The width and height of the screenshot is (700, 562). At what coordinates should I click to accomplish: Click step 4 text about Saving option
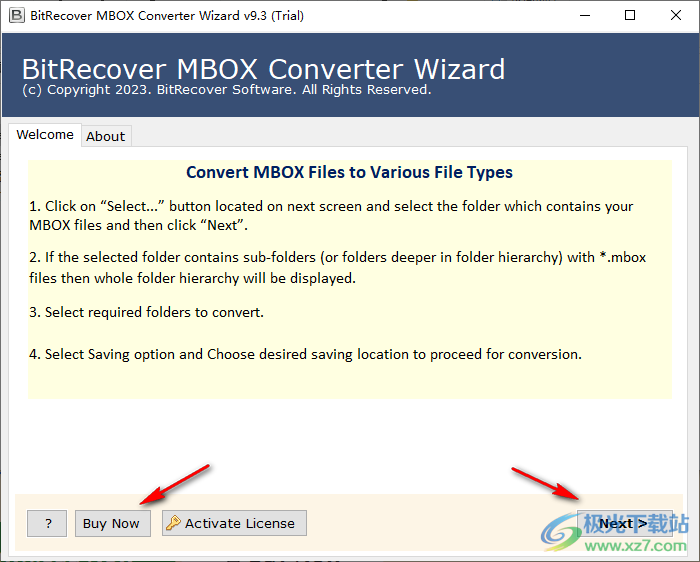[x=305, y=354]
